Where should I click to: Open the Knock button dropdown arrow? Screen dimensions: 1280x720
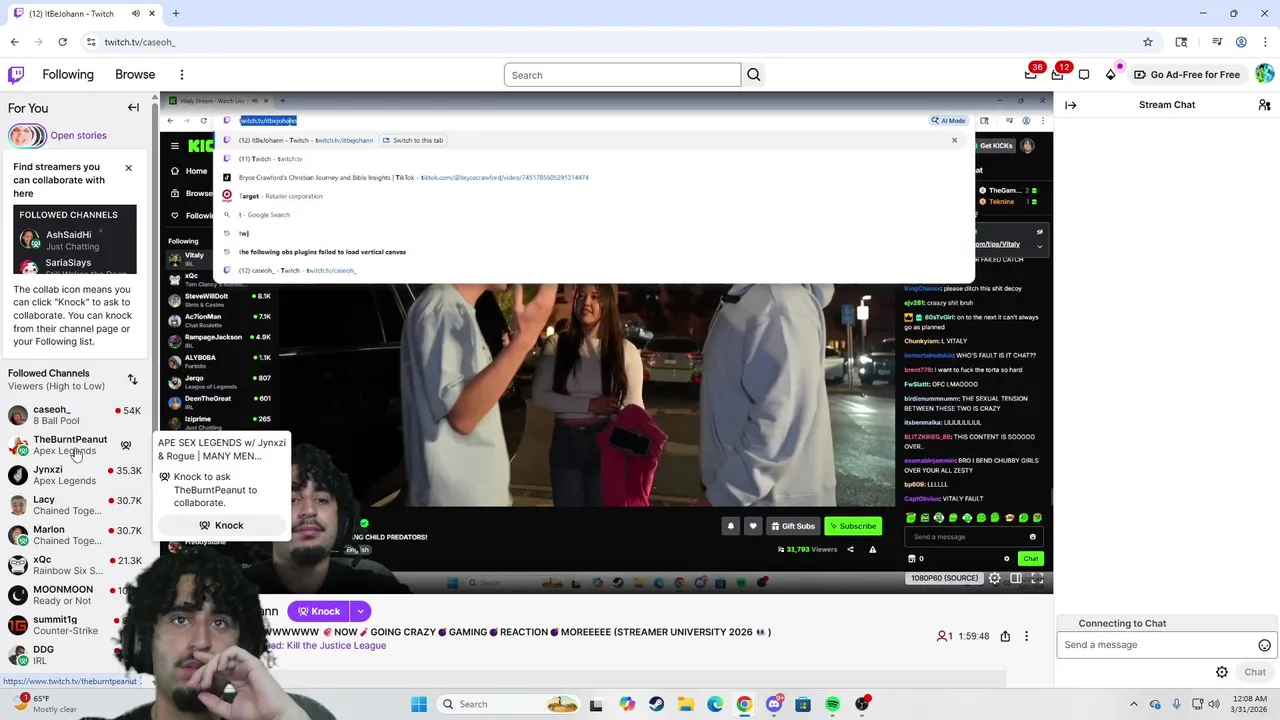(x=360, y=611)
